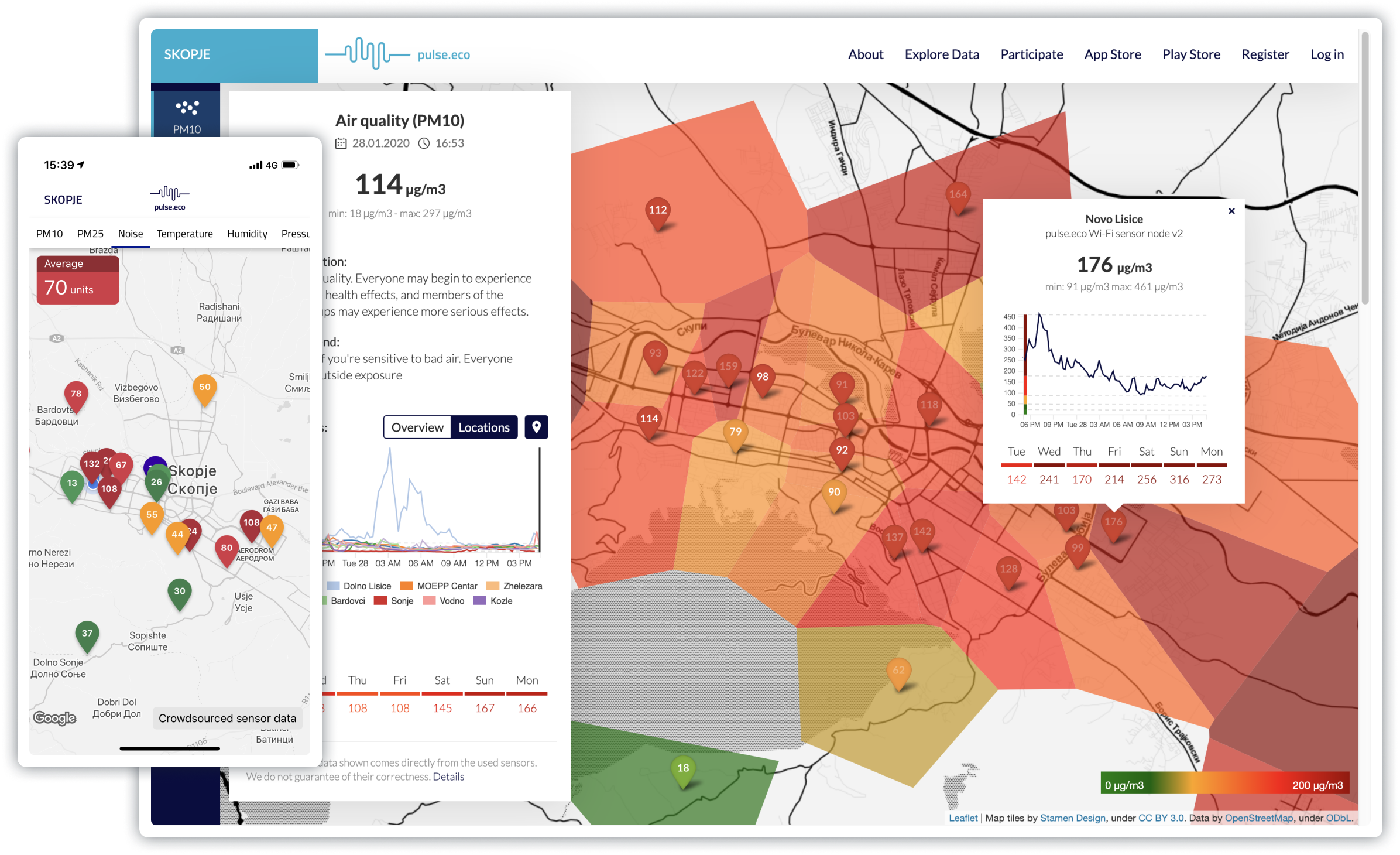
Task: Open the Participate page
Action: (1031, 54)
